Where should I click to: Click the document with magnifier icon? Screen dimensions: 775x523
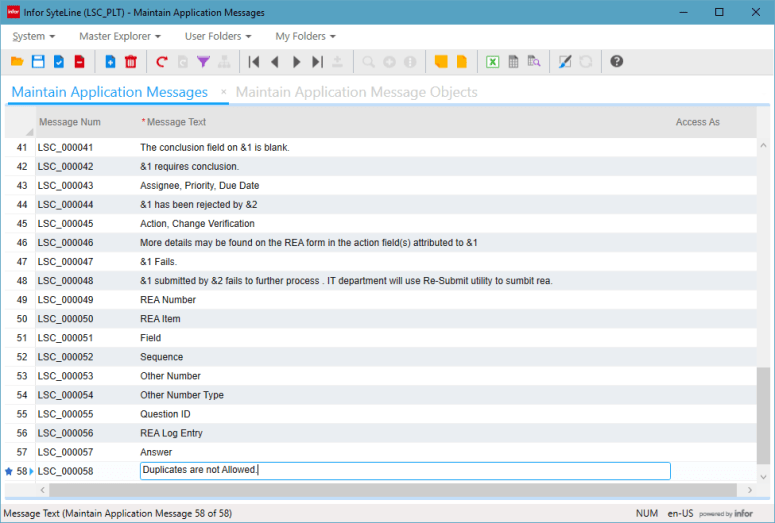pos(534,62)
